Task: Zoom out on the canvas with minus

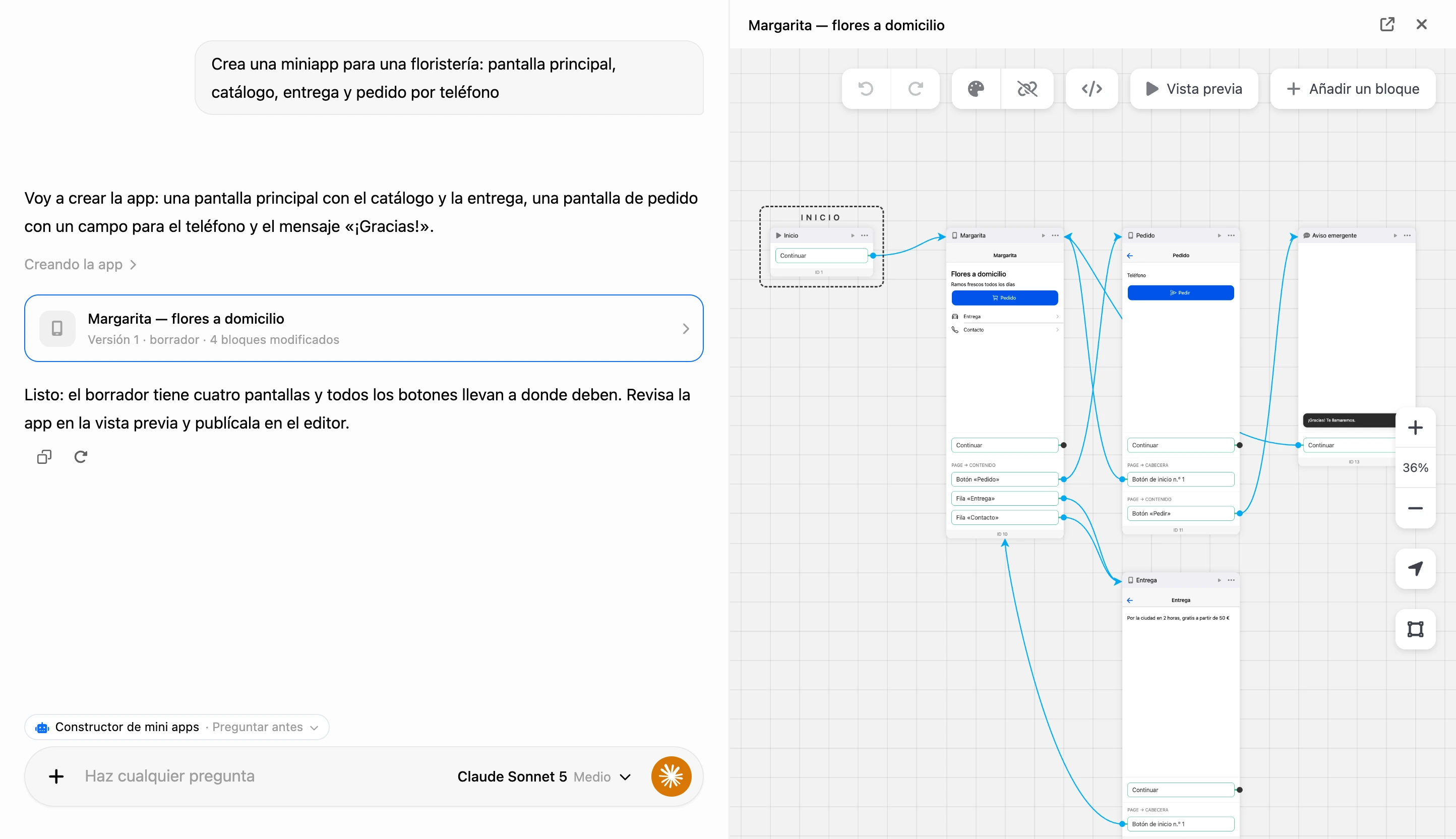Action: (x=1415, y=508)
